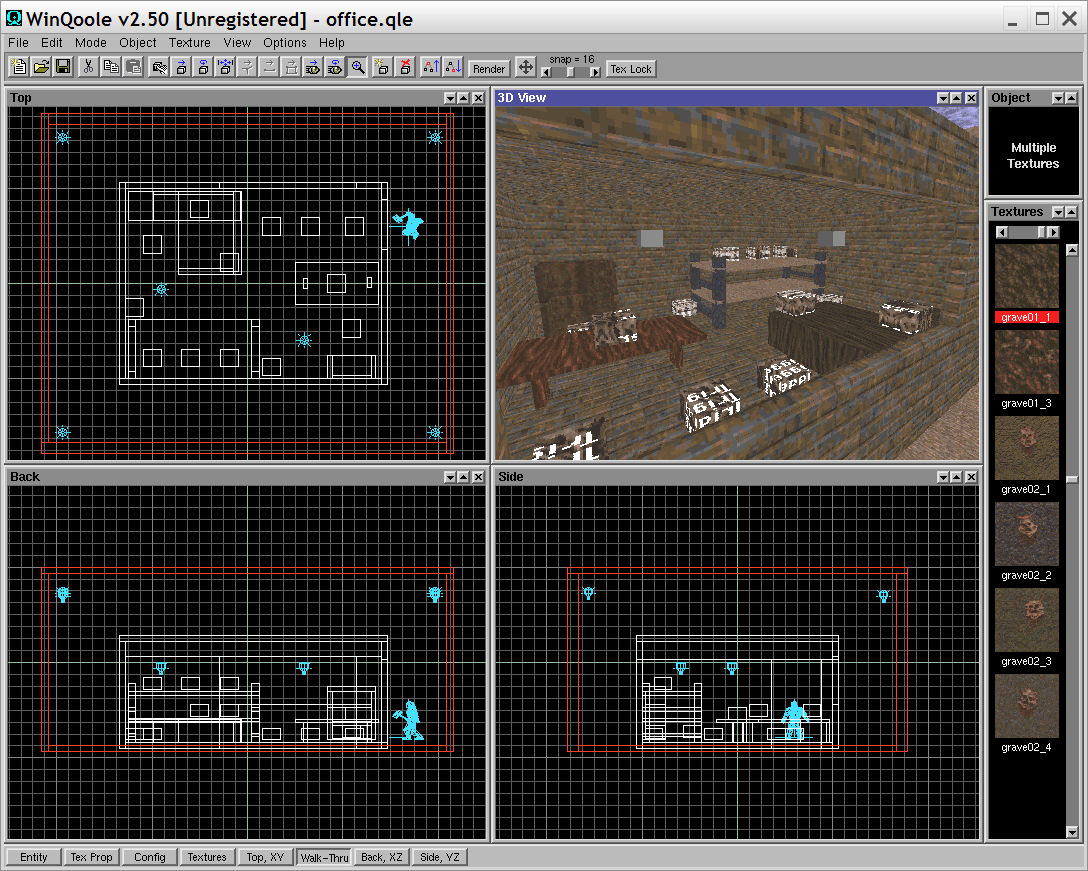Open the Top view panel dropdown arrow
This screenshot has width=1088, height=871.
[450, 98]
